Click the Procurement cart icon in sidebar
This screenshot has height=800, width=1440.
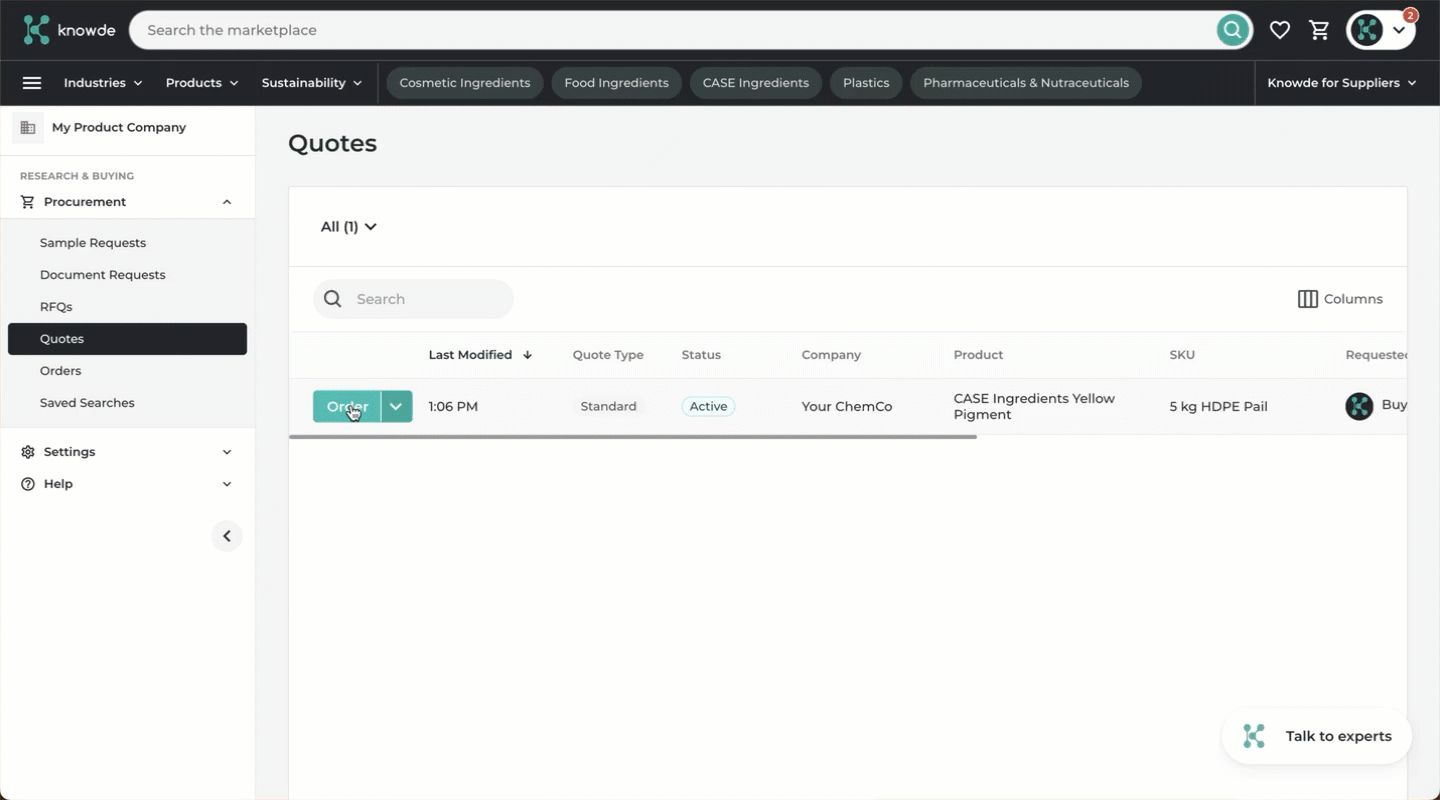pos(28,202)
